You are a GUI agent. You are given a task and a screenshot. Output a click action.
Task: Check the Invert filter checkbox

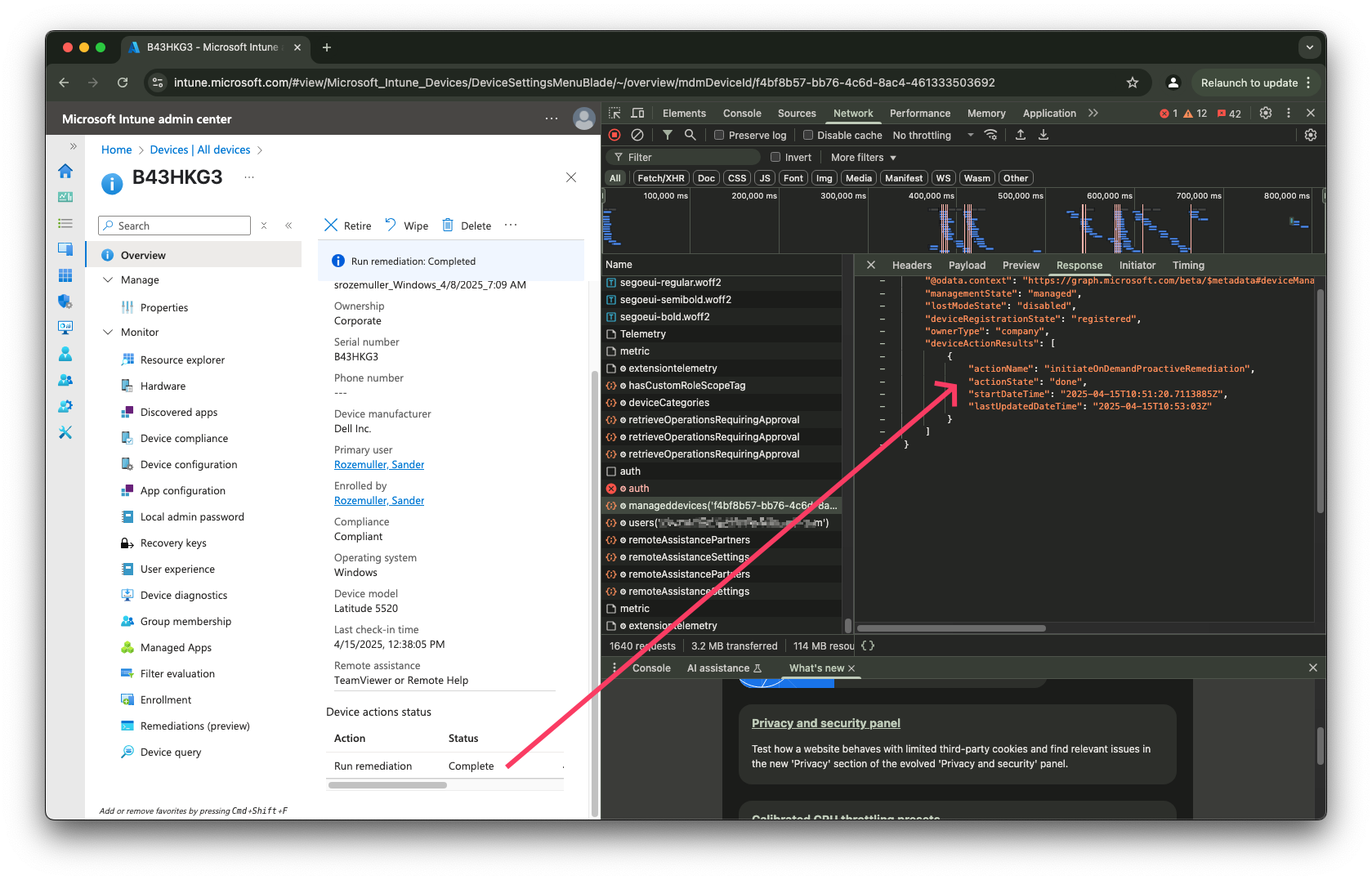pos(775,157)
